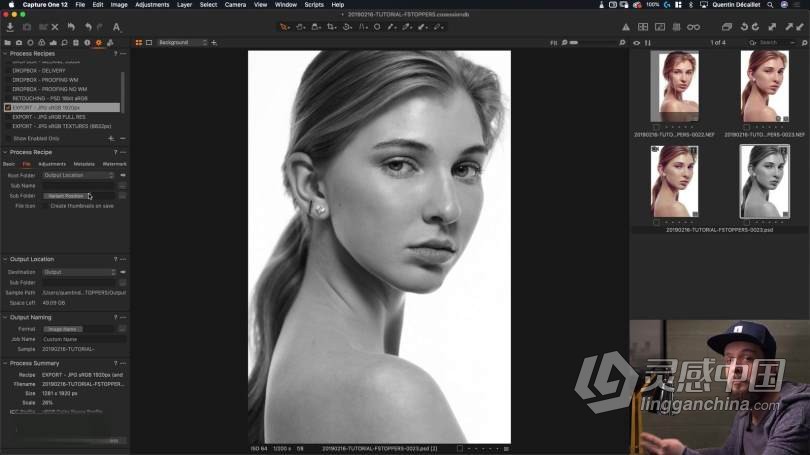This screenshot has width=810, height=455.
Task: Open Process Recipes panel options menu
Action: coord(123,54)
